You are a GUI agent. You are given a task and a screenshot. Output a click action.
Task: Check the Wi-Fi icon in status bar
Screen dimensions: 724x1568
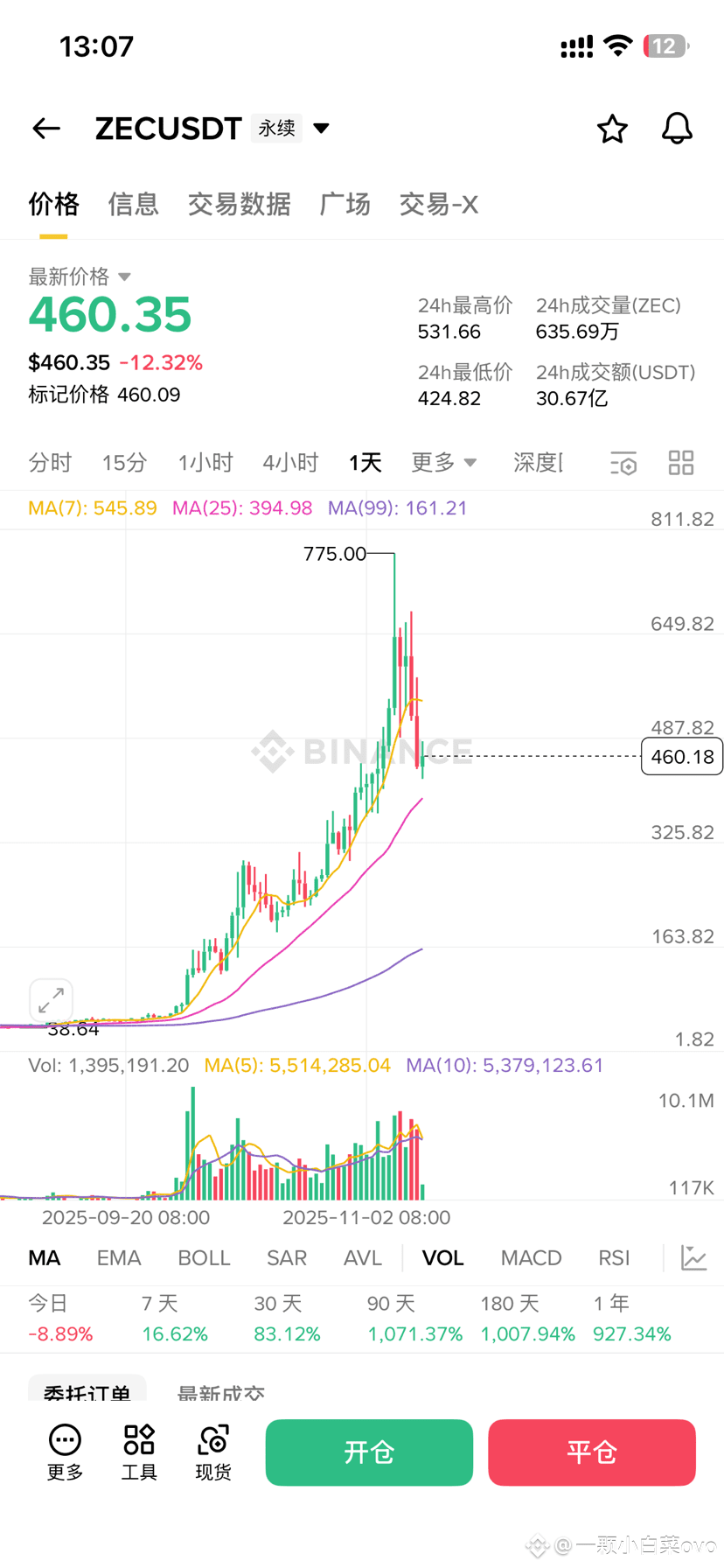[x=618, y=45]
